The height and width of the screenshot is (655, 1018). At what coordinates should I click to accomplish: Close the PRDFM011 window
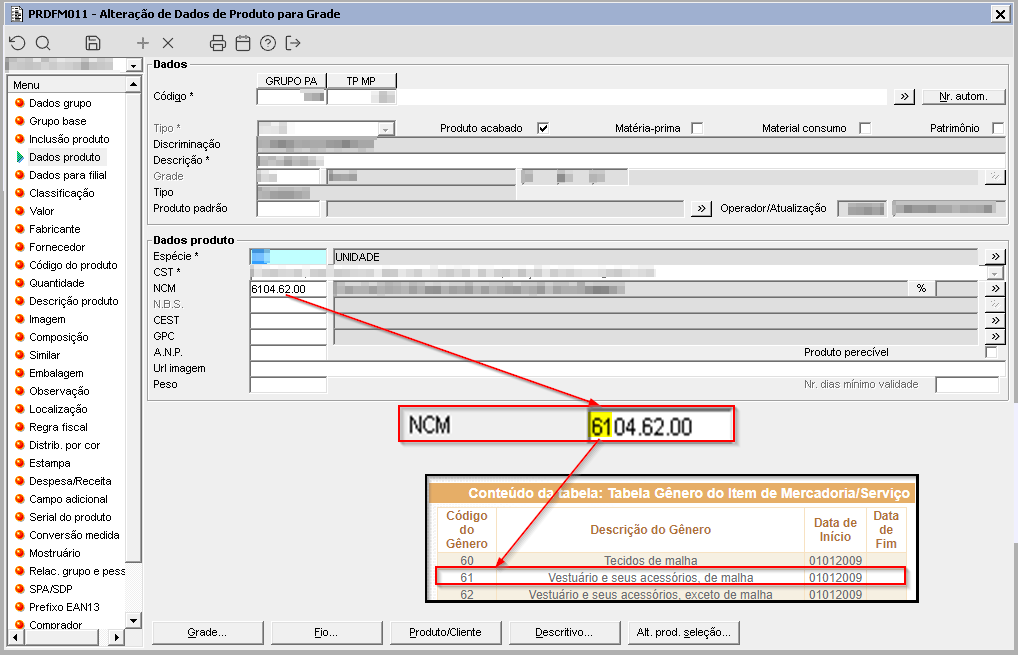click(1000, 14)
